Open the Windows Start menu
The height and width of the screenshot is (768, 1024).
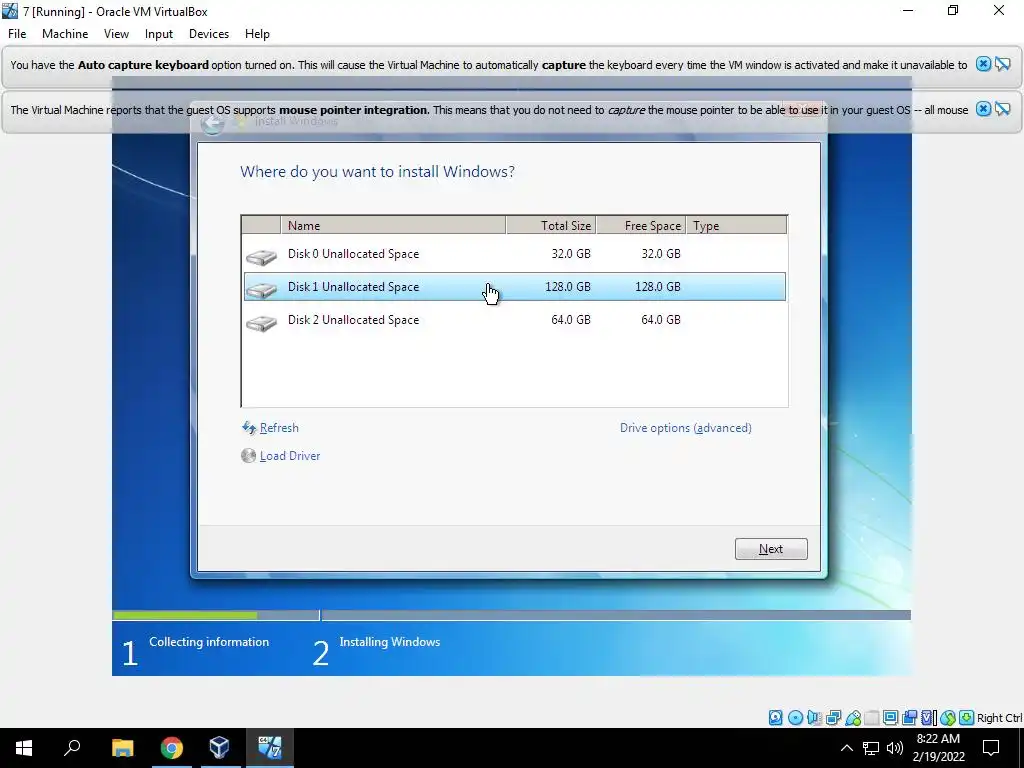pyautogui.click(x=24, y=748)
